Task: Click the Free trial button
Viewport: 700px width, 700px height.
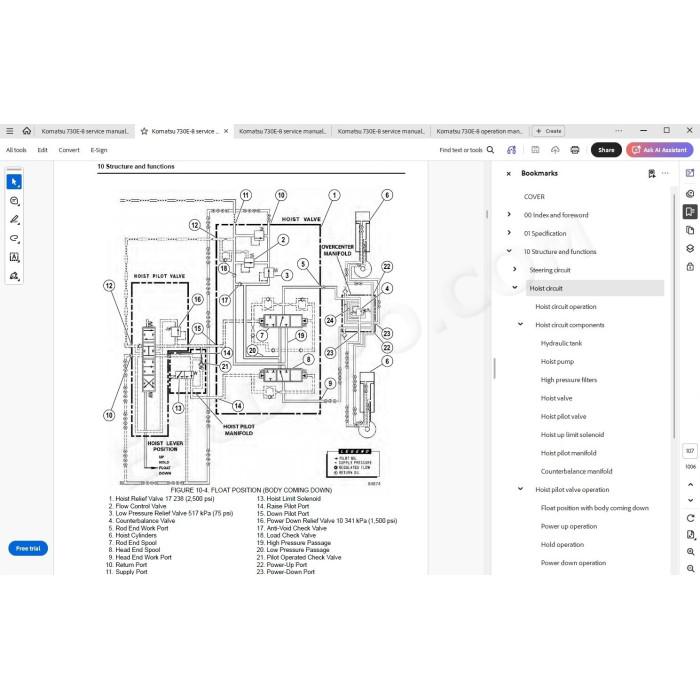Action: pos(28,548)
